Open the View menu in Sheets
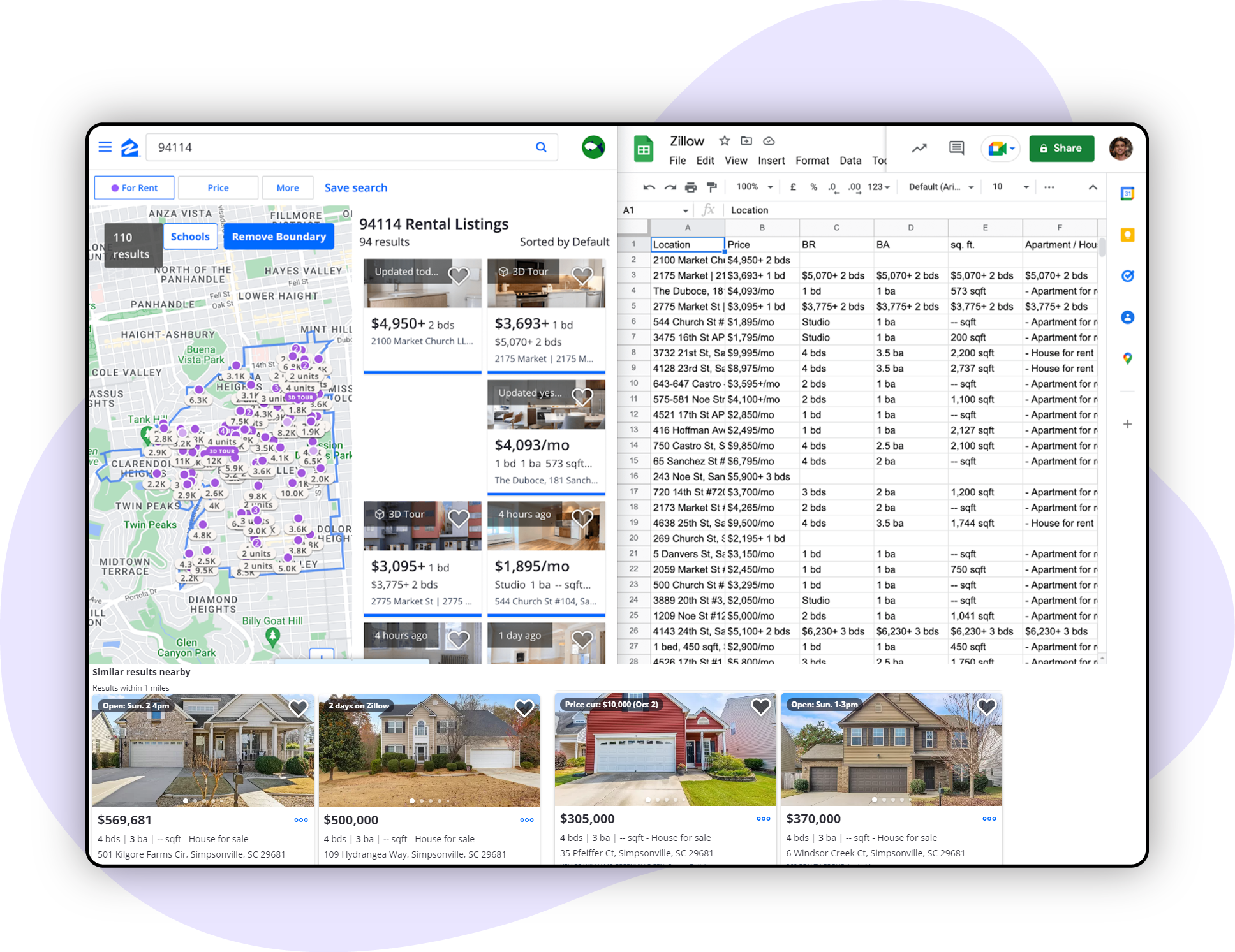Screen dimensions: 1235x952 click(x=736, y=161)
